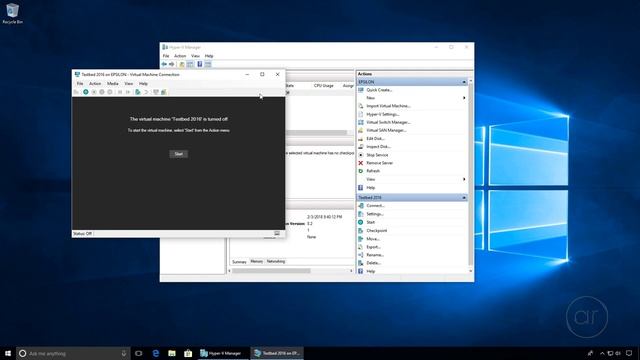The width and height of the screenshot is (640, 360).
Task: Click Stop Service in the Actions pane
Action: point(377,155)
